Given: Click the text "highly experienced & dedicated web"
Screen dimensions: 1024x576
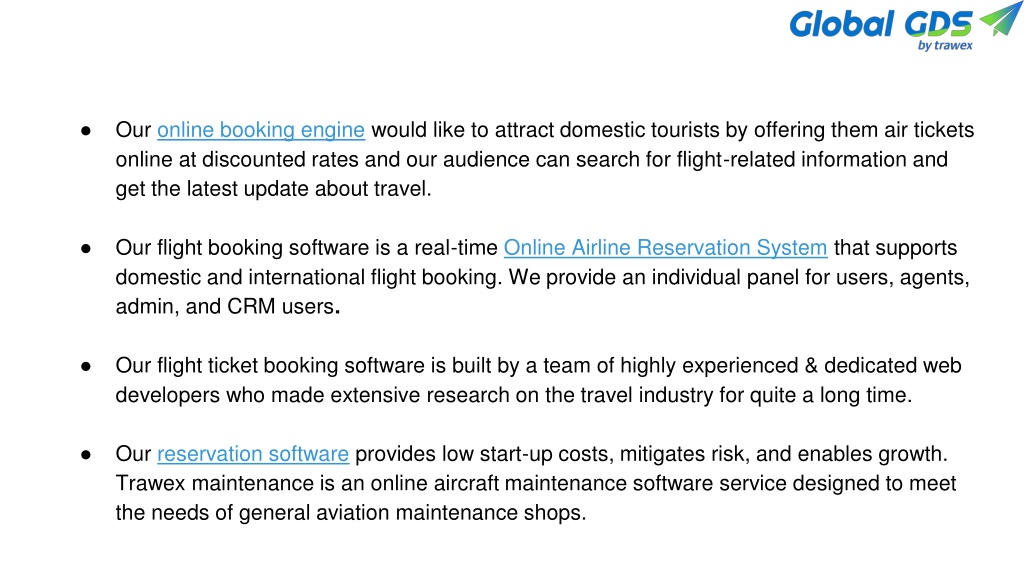Looking at the screenshot, I should tap(790, 366).
